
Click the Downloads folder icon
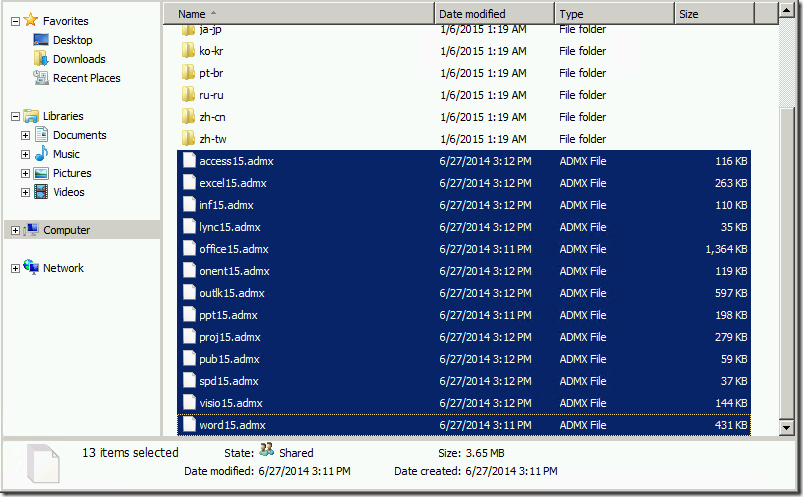click(x=41, y=58)
